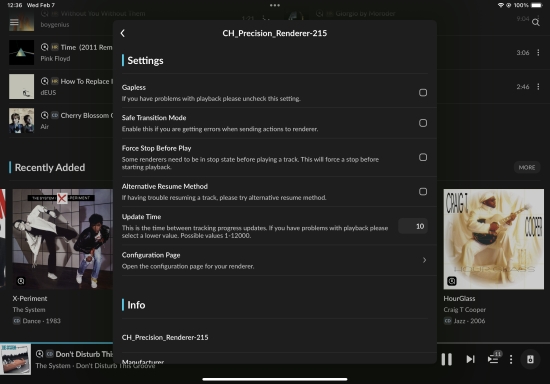The image size is (550, 384).
Task: Click the Don't Disturb This Groove title
Action: pyautogui.click(x=84, y=354)
